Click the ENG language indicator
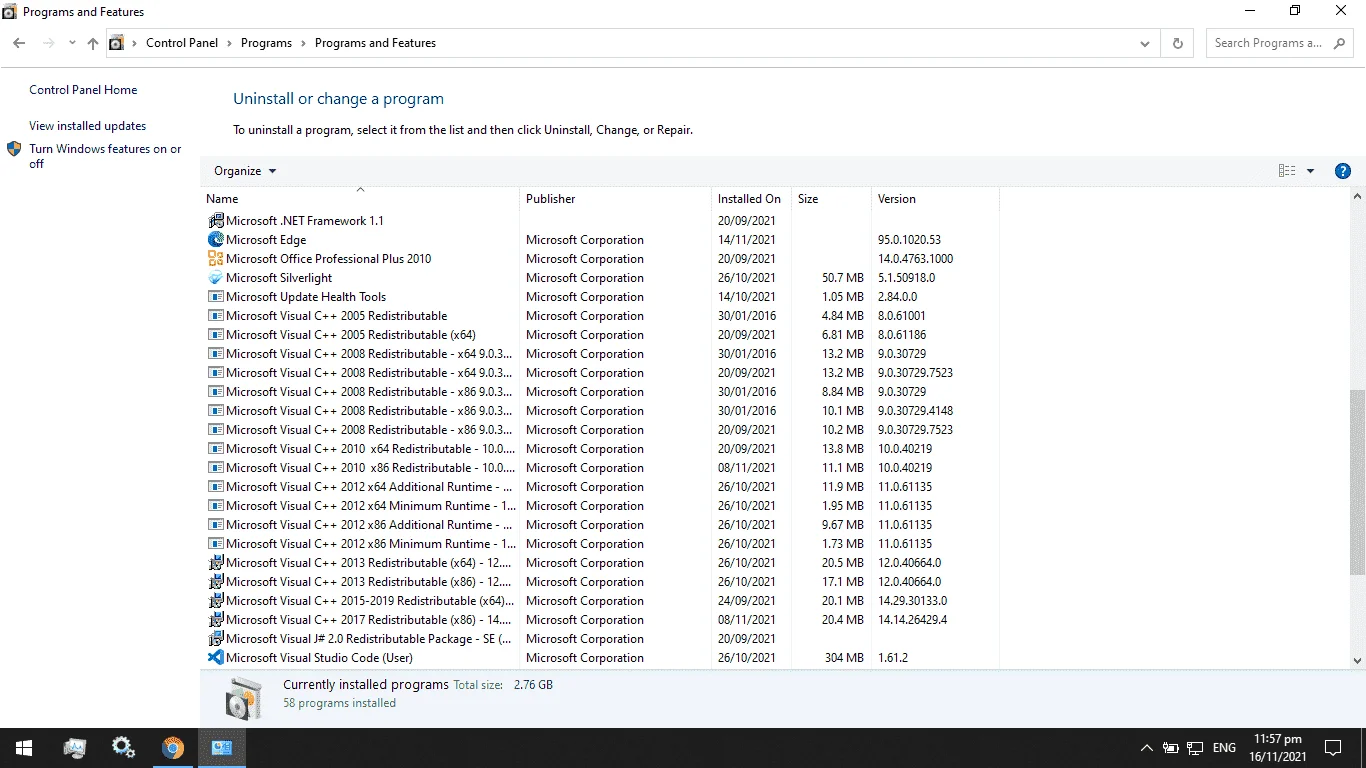Screen dimensions: 1366x768 [1224, 748]
